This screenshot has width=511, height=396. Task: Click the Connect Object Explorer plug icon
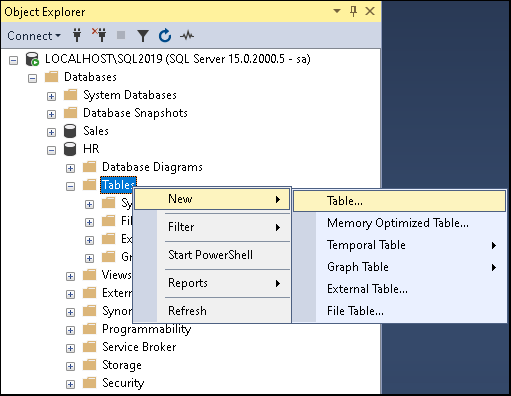(77, 35)
